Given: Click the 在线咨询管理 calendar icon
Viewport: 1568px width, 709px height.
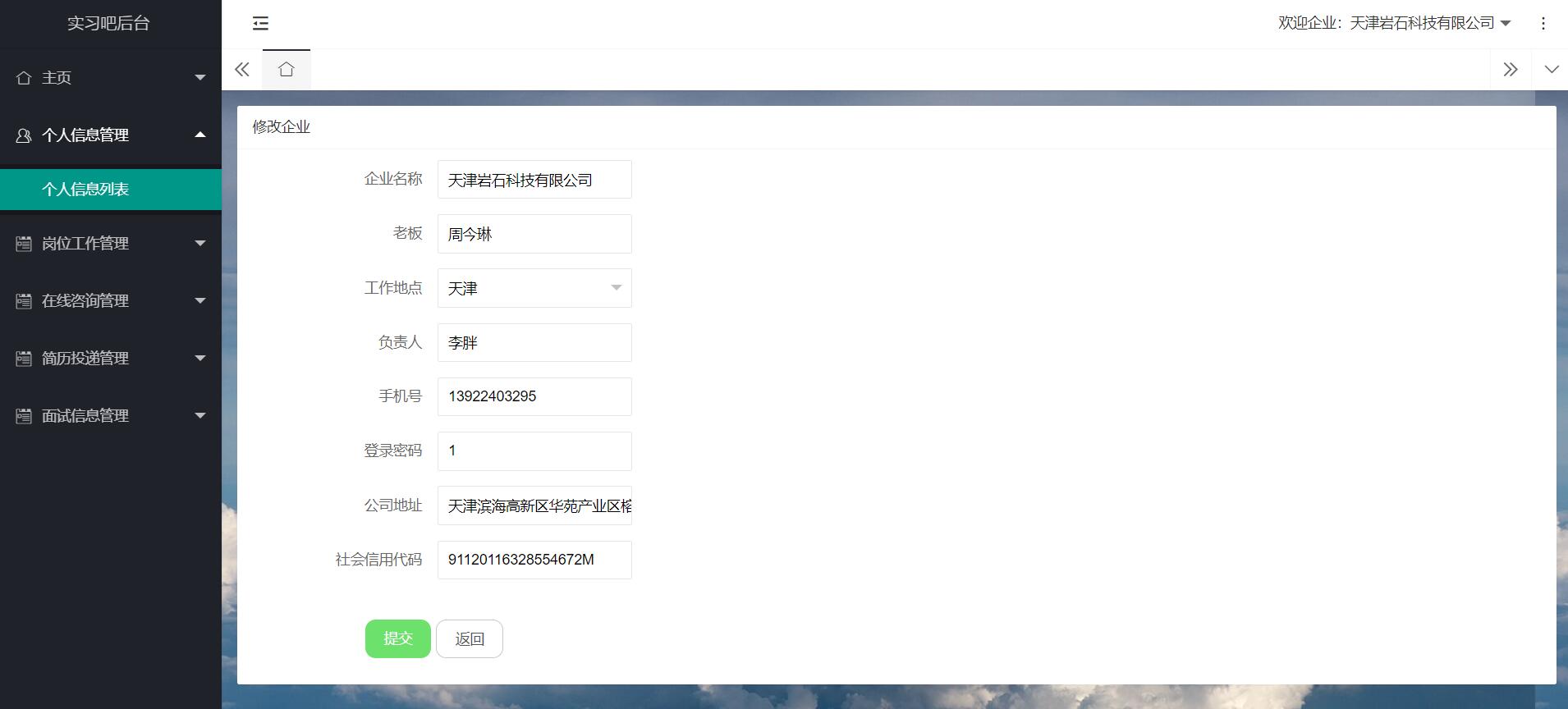Looking at the screenshot, I should coord(24,301).
